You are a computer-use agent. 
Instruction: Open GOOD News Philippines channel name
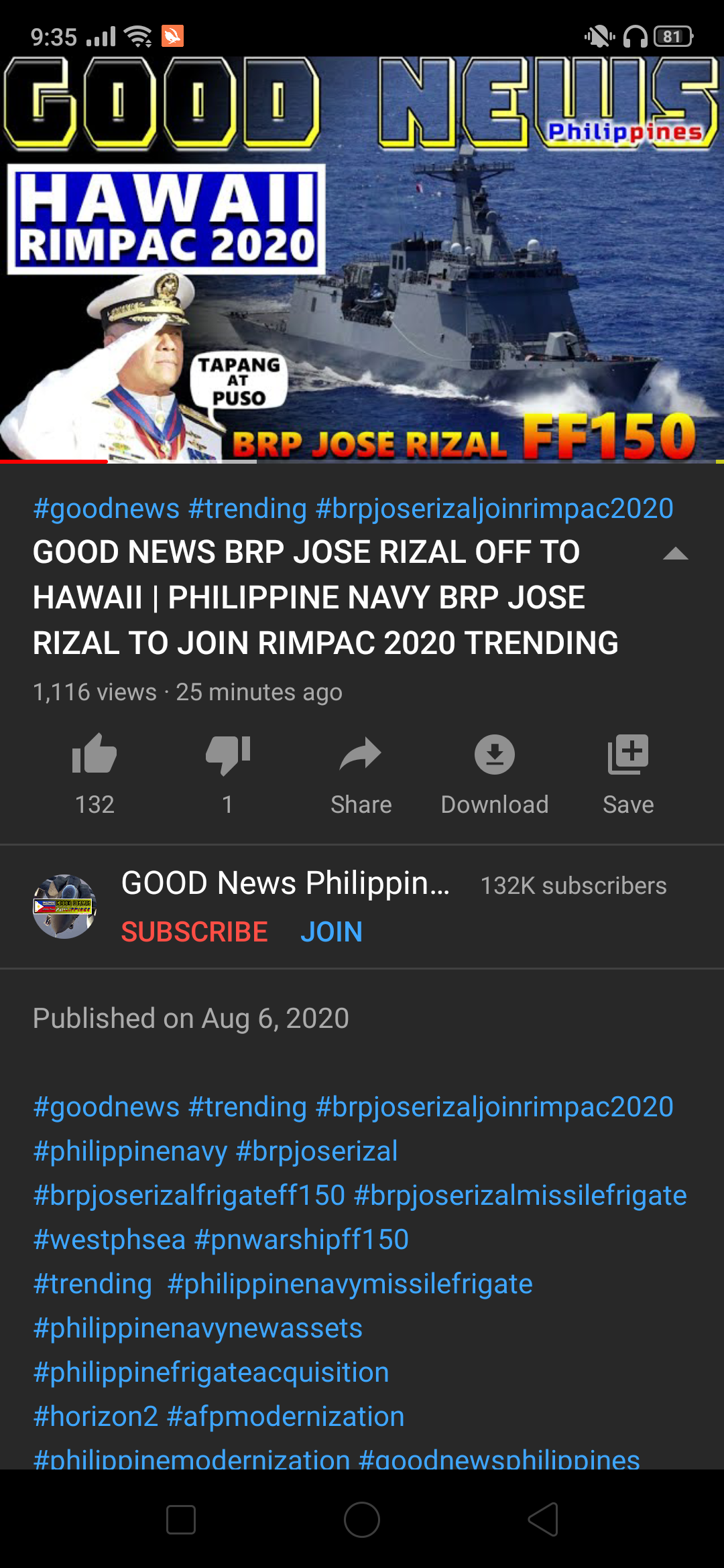(286, 883)
